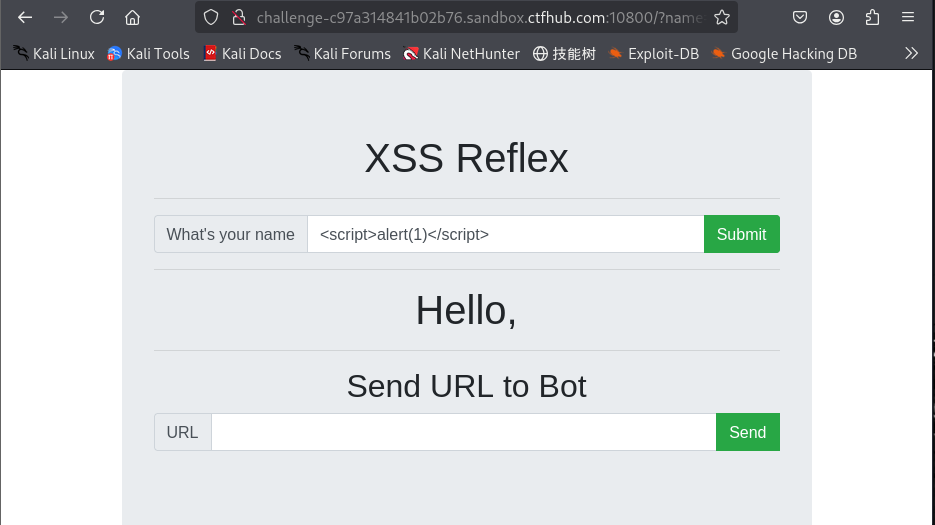The height and width of the screenshot is (525, 935).
Task: Click the URL label beside the field
Action: pyautogui.click(x=182, y=432)
